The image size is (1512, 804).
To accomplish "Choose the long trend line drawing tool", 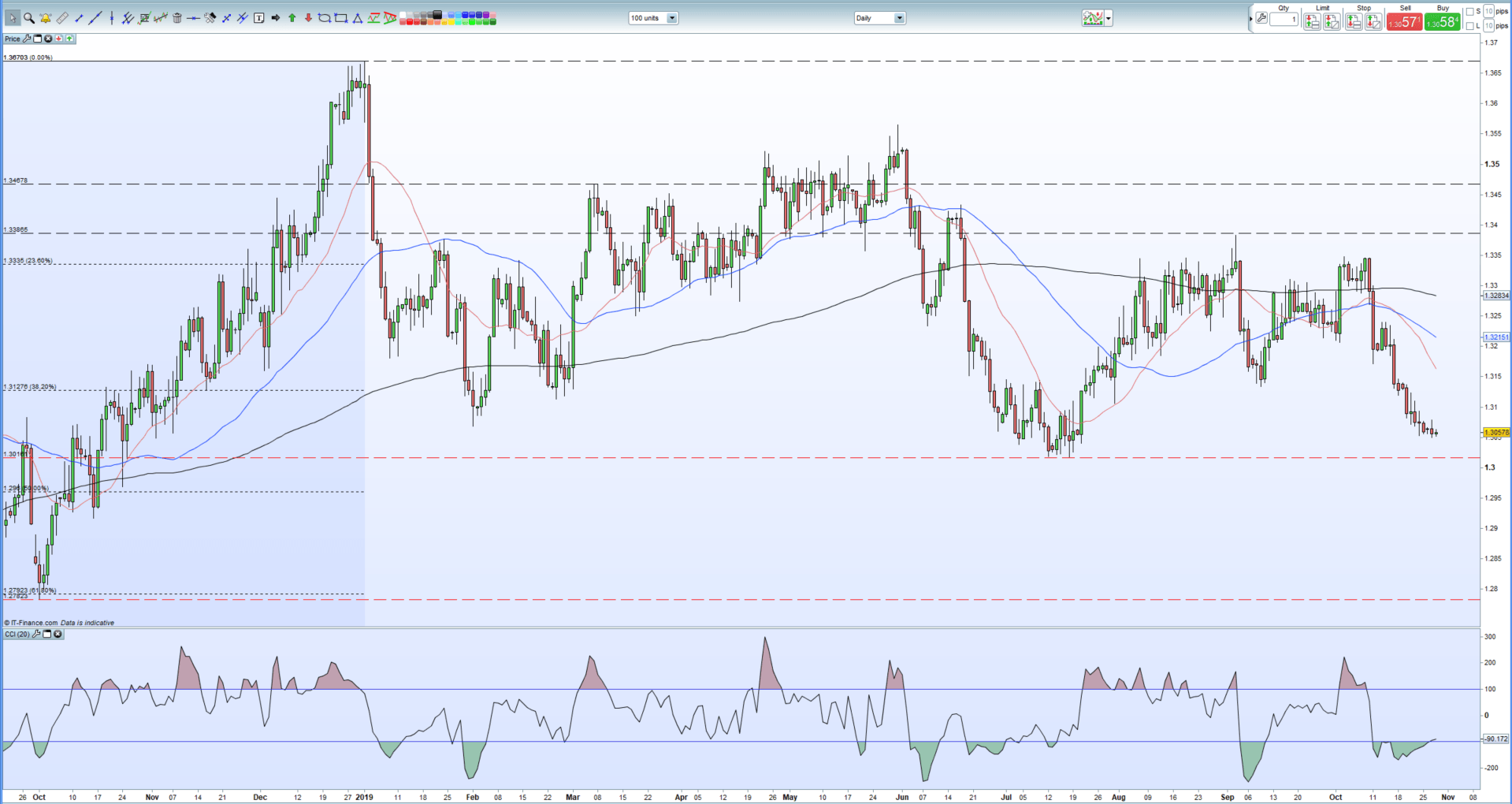I will [x=95, y=18].
